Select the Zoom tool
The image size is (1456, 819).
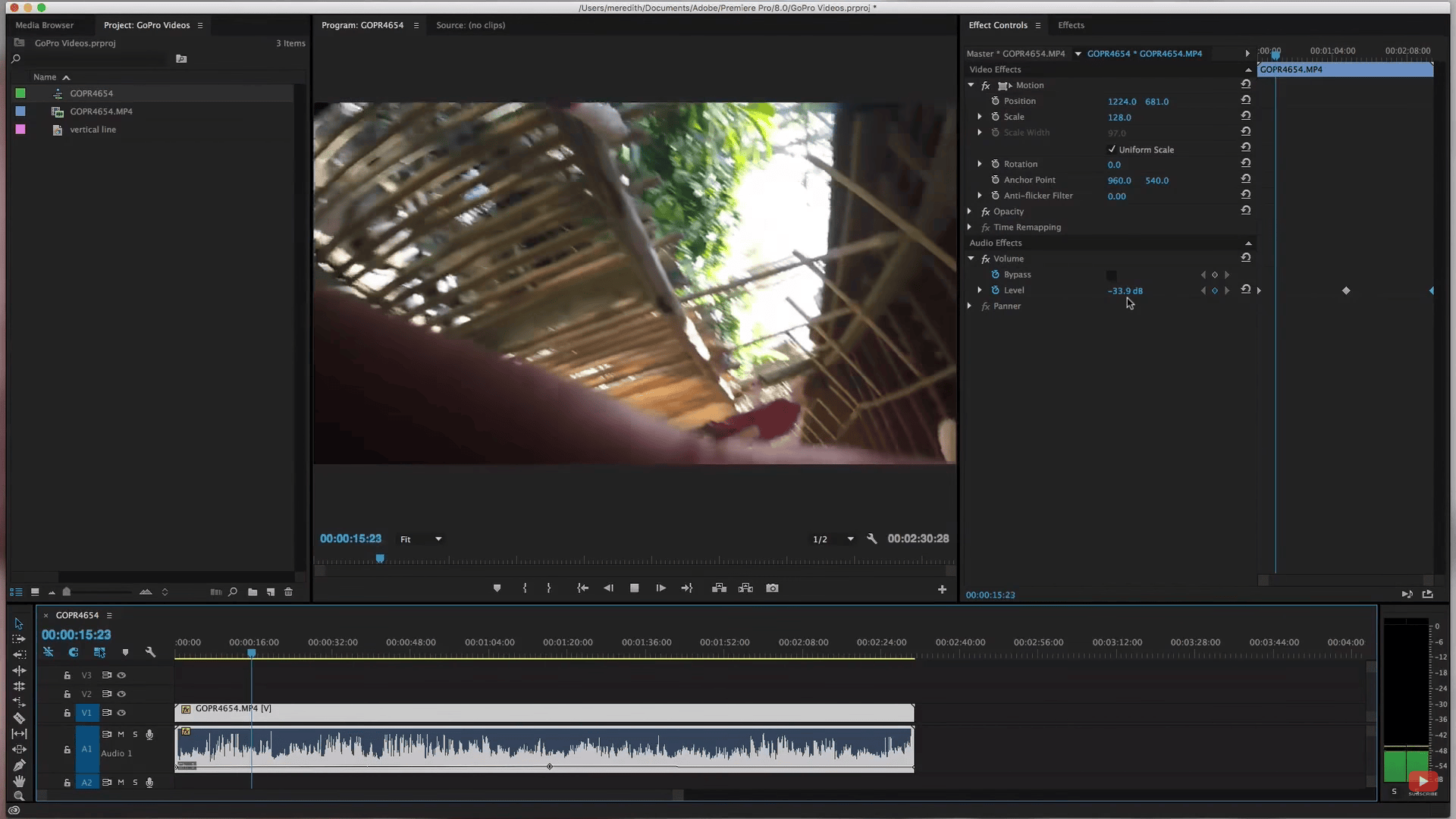pyautogui.click(x=19, y=796)
